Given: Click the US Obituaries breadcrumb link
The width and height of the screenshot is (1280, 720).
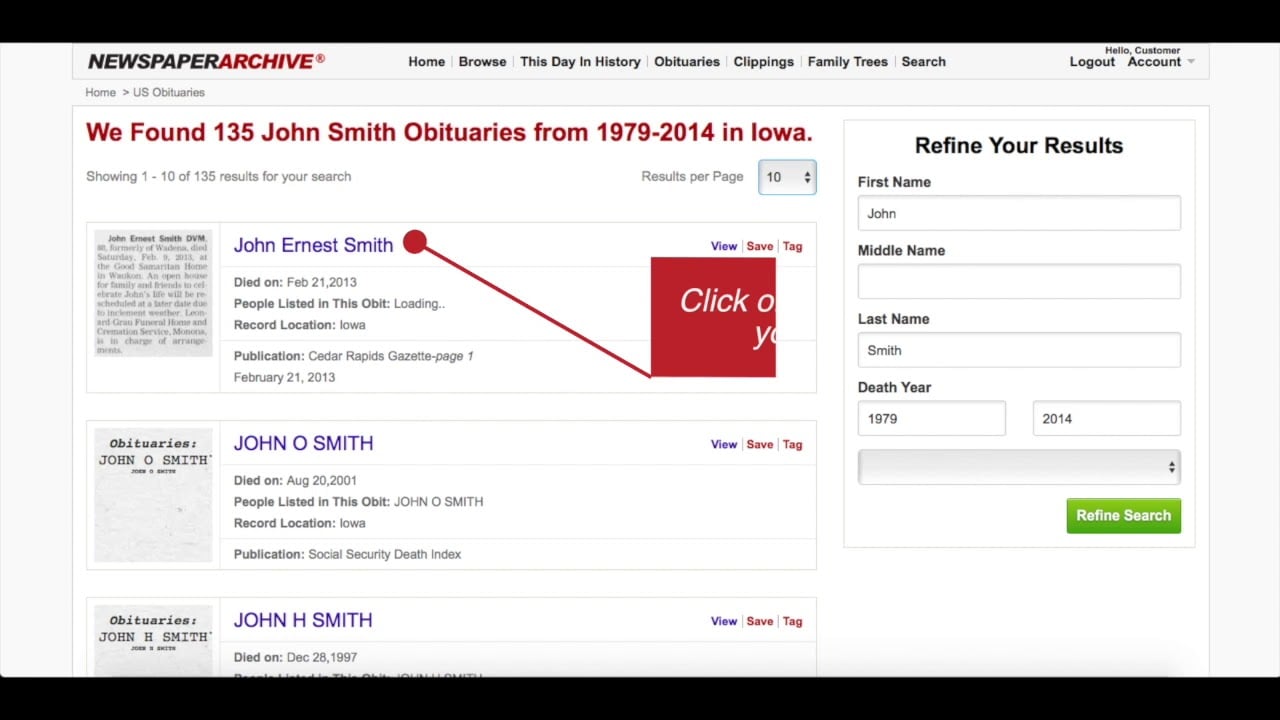Looking at the screenshot, I should click(x=168, y=92).
